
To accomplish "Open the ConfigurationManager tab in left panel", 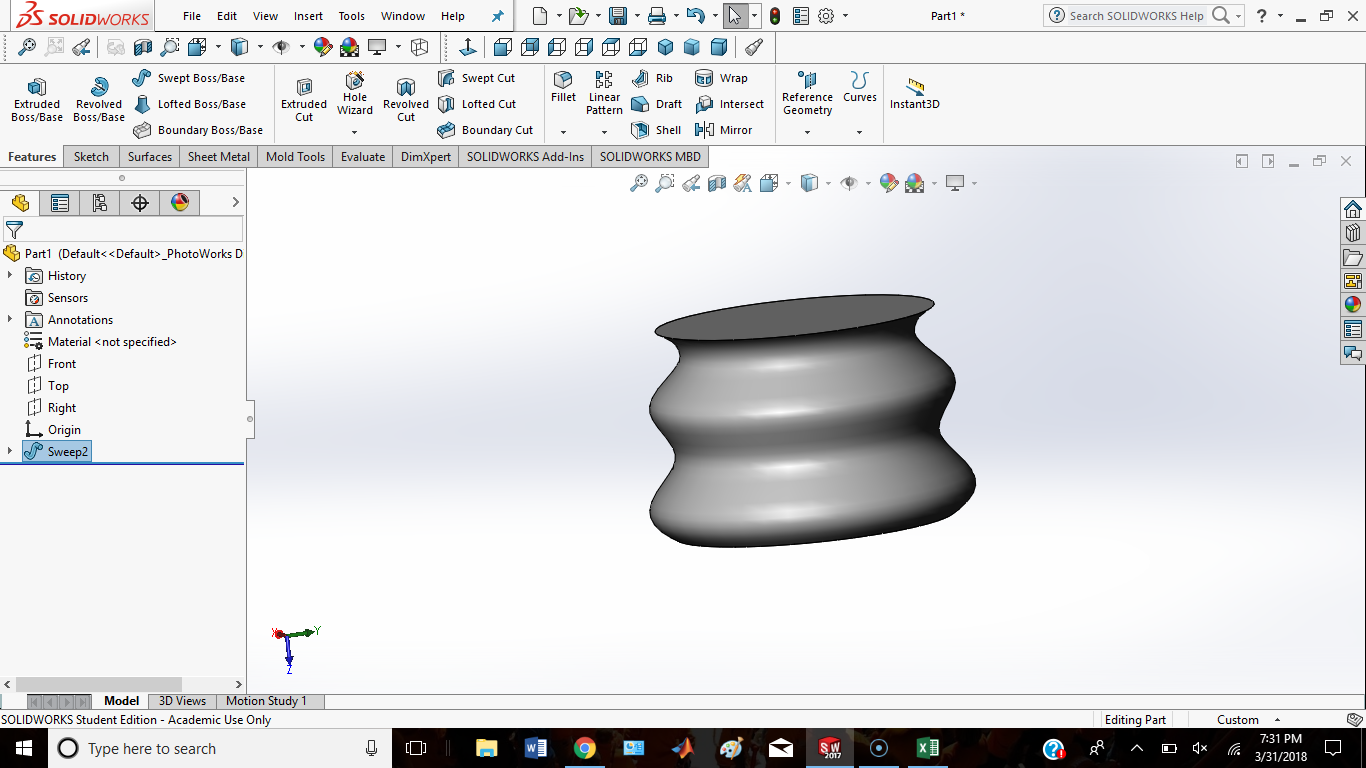I will tap(100, 203).
